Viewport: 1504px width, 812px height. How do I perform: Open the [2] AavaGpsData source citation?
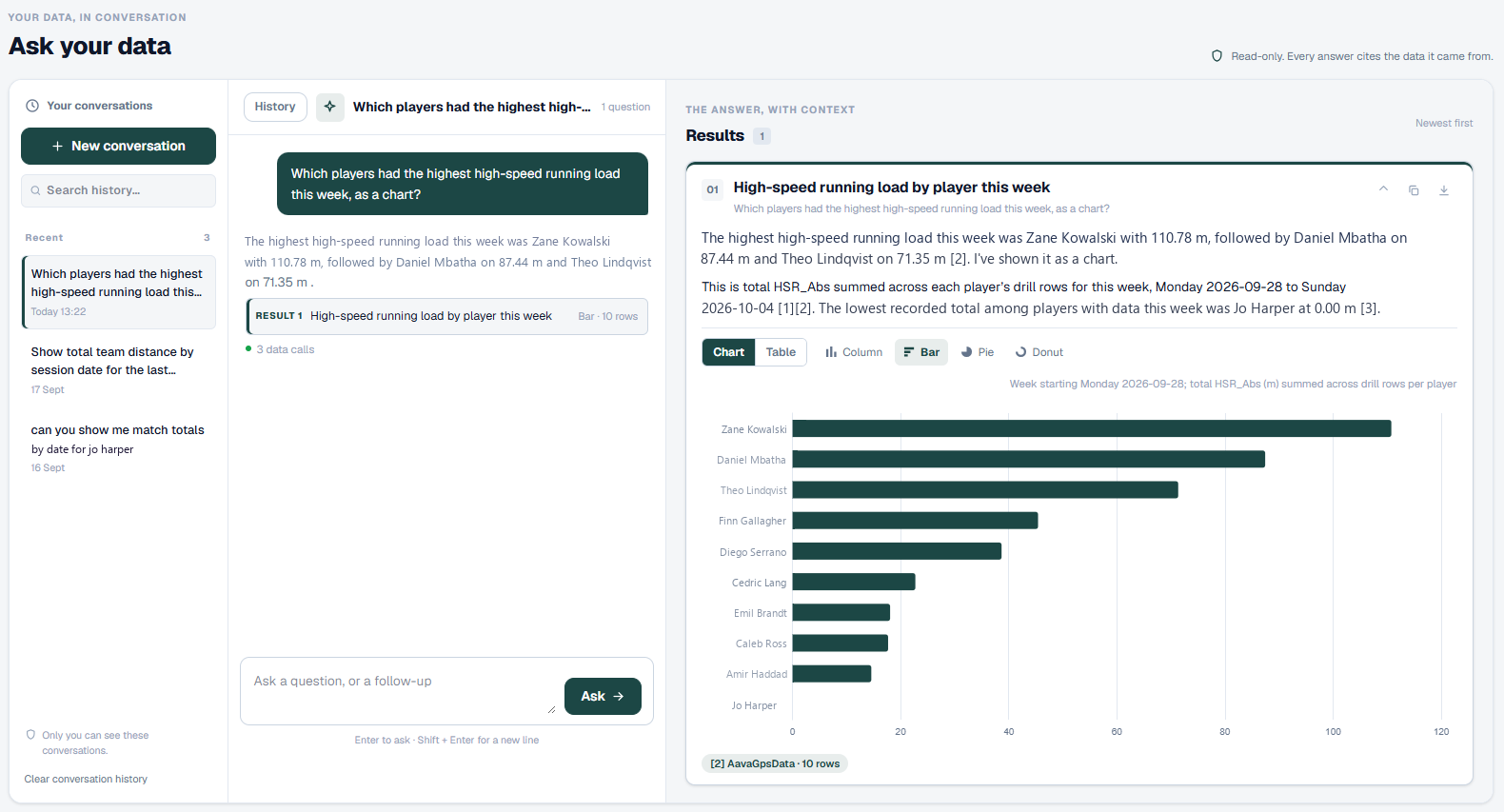tap(775, 763)
